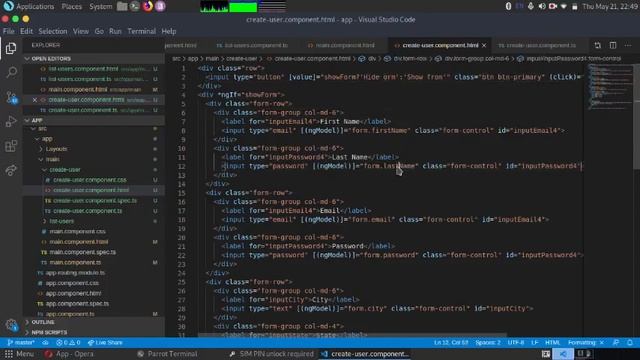The image size is (640, 360).
Task: Switch to Parrot Terminal in taskbar
Action: pos(167,354)
